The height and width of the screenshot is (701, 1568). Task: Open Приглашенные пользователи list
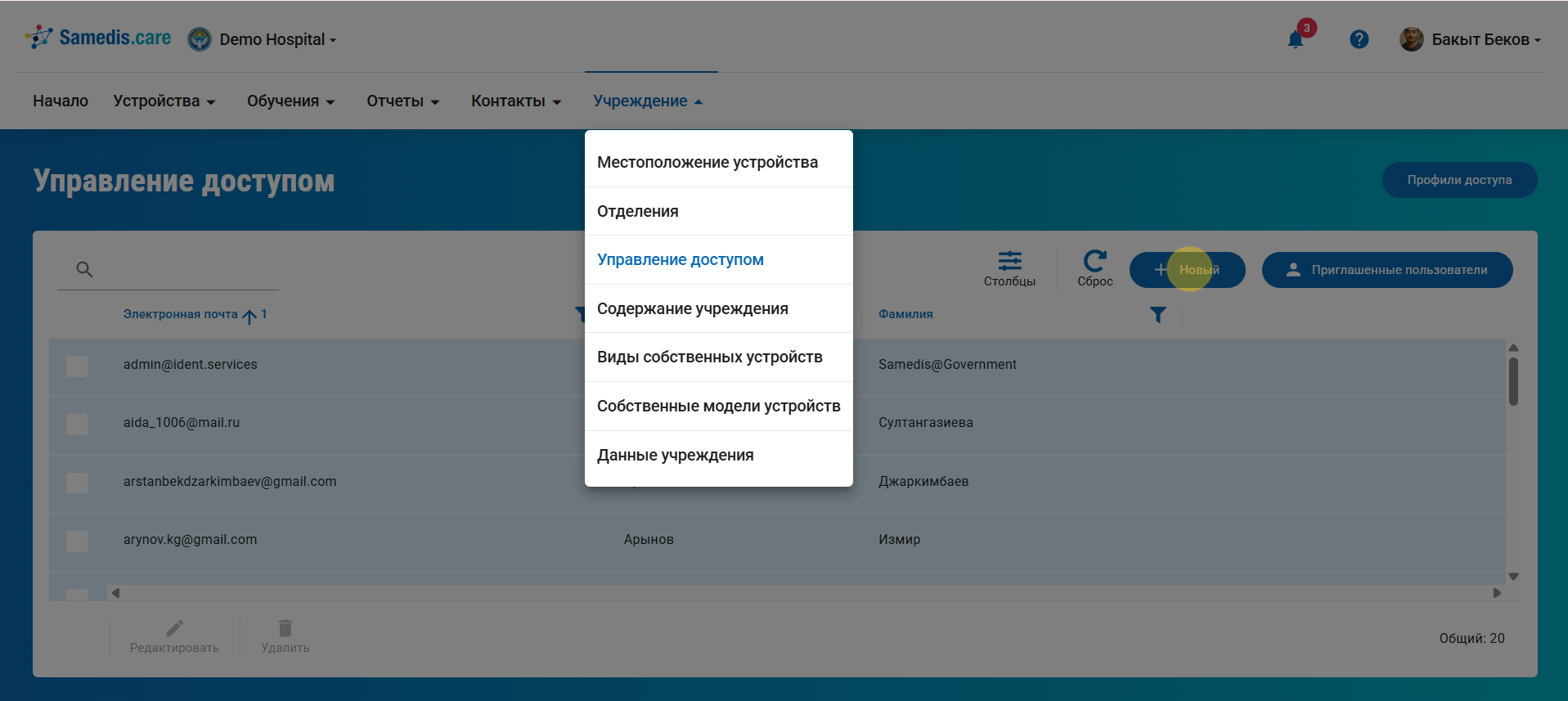[1386, 270]
